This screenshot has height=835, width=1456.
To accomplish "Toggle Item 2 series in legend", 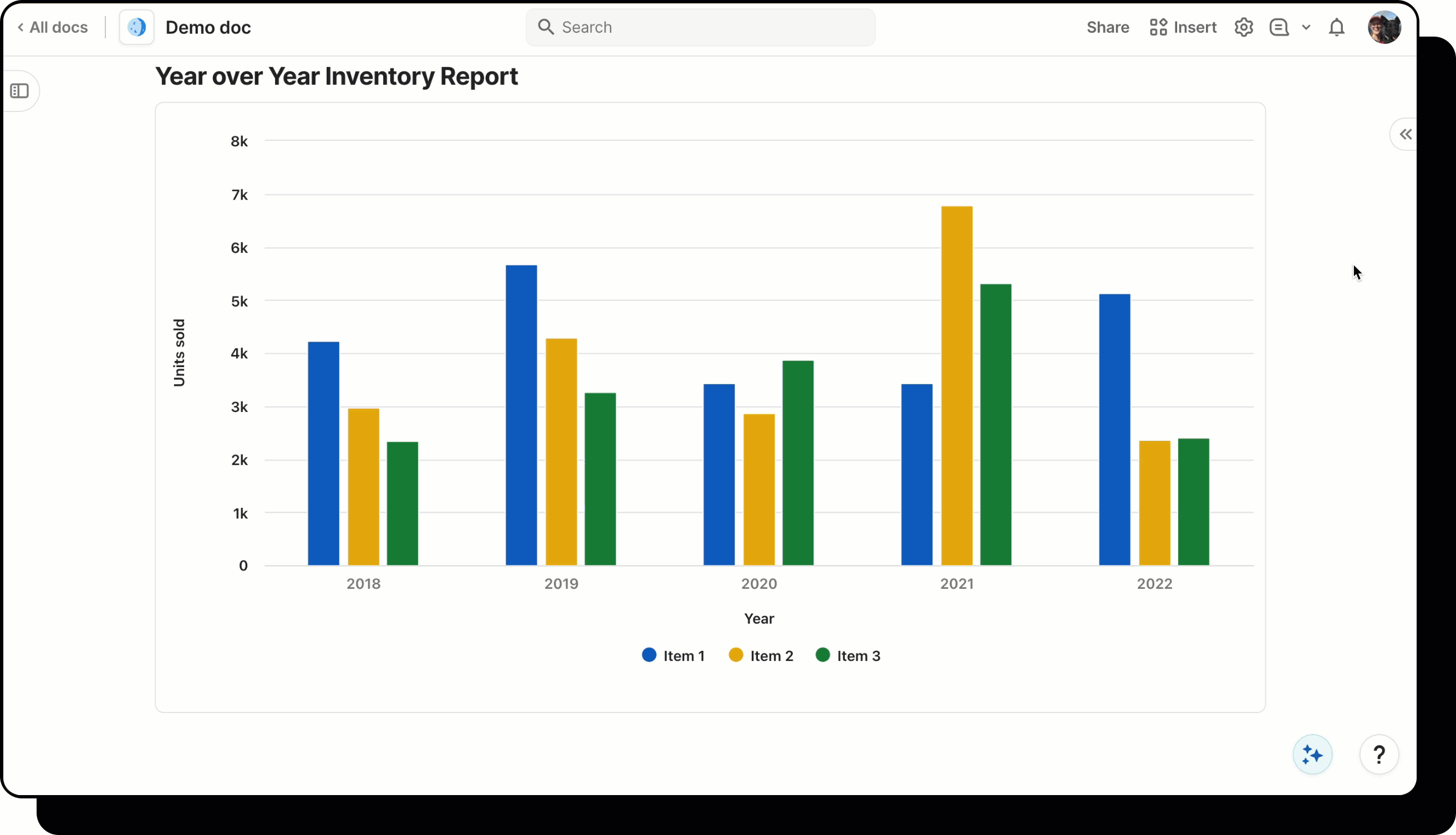I will (x=761, y=655).
